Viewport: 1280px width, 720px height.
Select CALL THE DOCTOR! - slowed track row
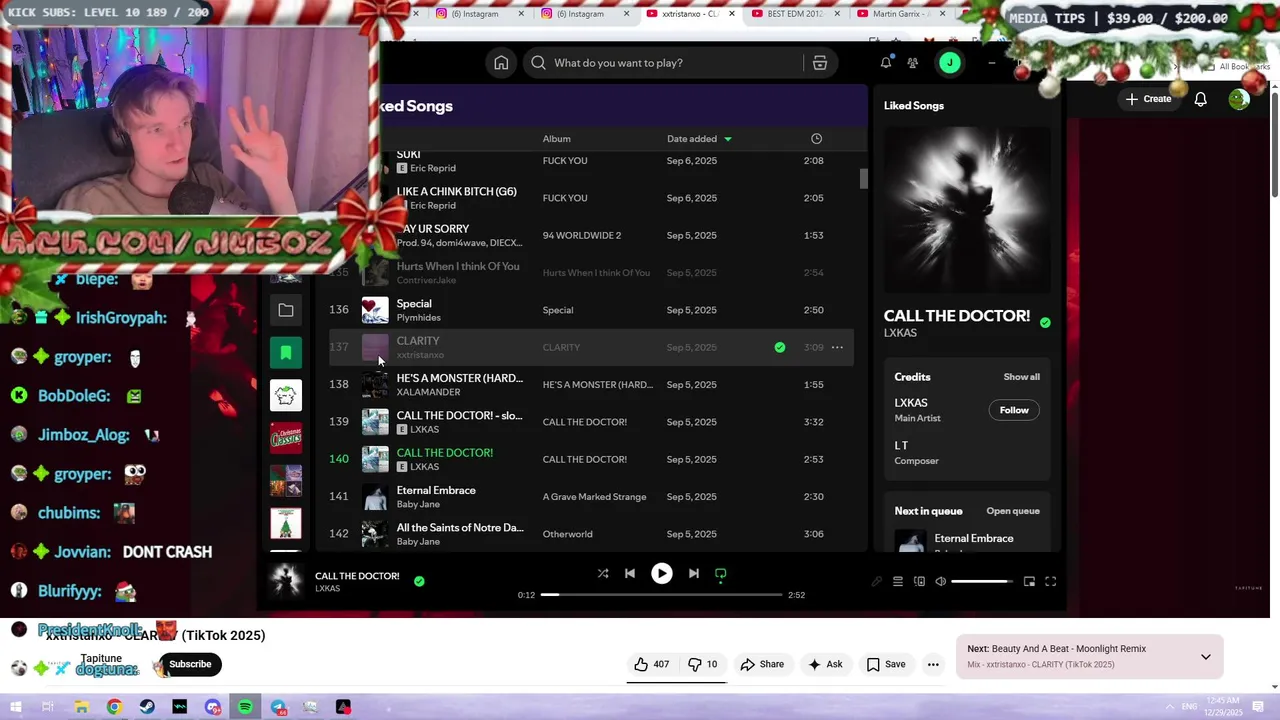[592, 422]
